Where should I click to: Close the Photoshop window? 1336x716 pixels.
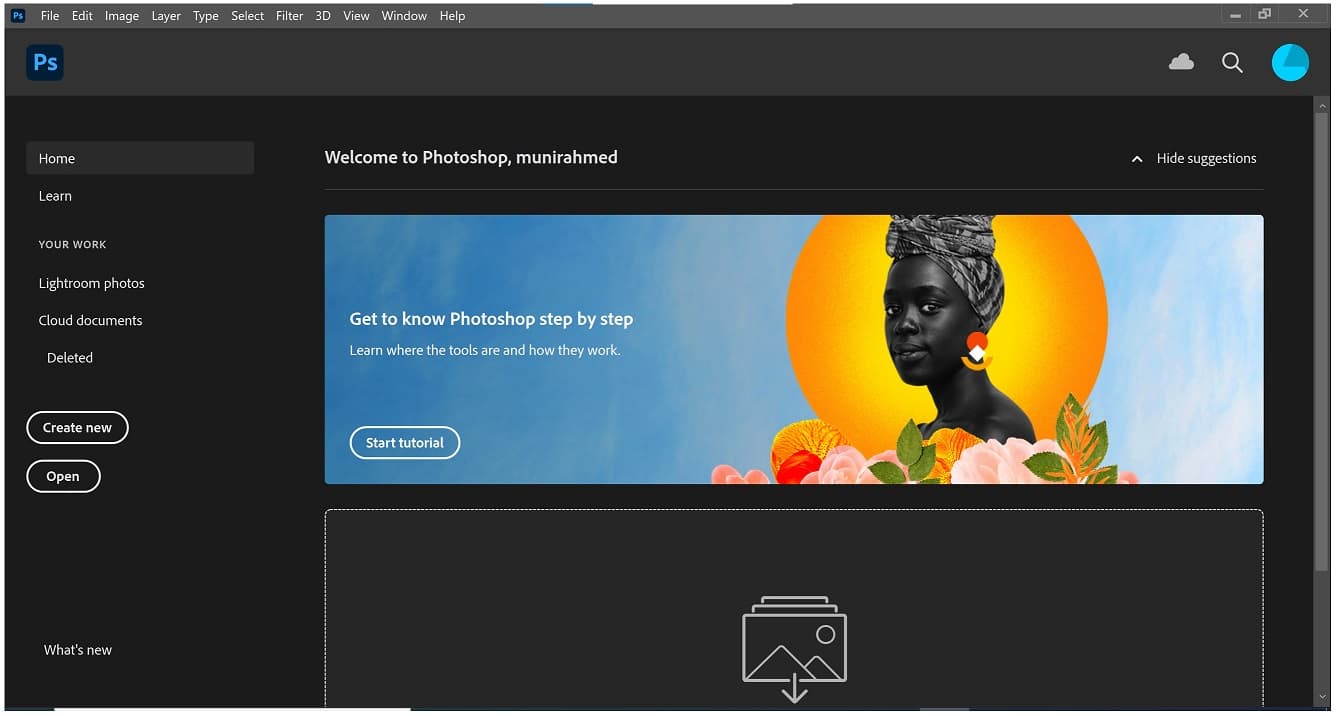tap(1303, 14)
